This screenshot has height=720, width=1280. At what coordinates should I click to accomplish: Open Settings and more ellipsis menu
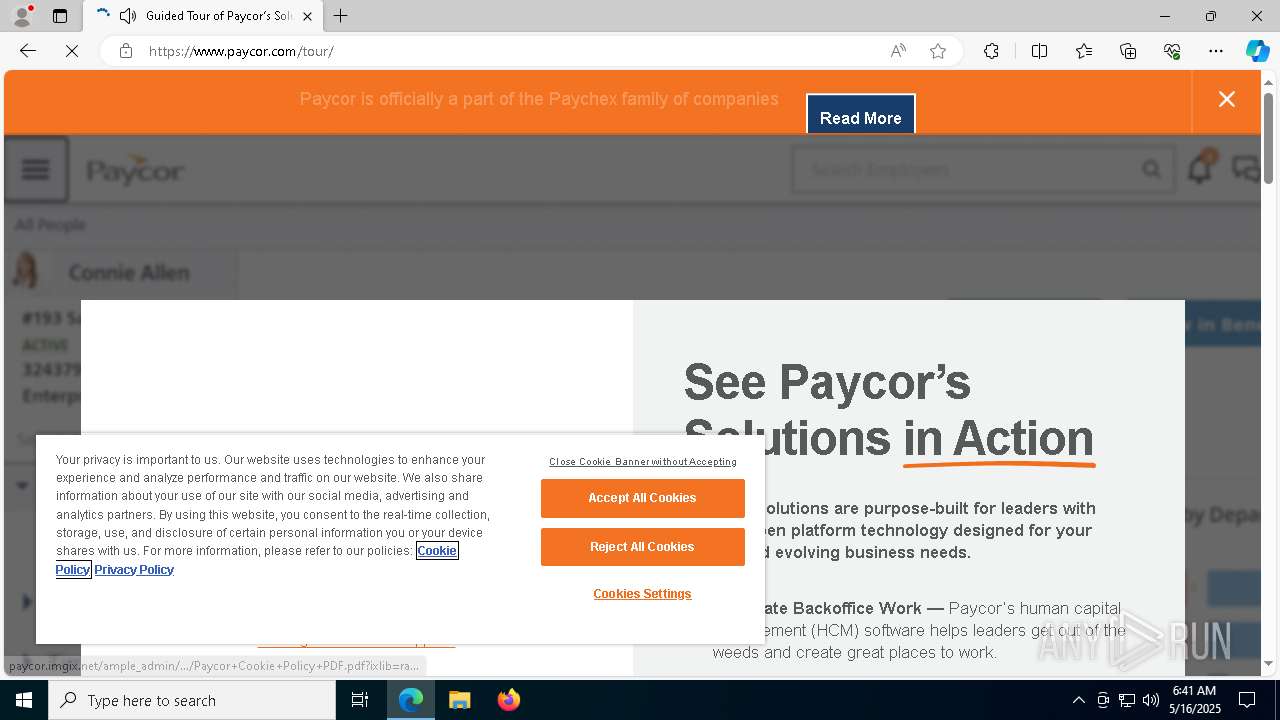[1216, 51]
